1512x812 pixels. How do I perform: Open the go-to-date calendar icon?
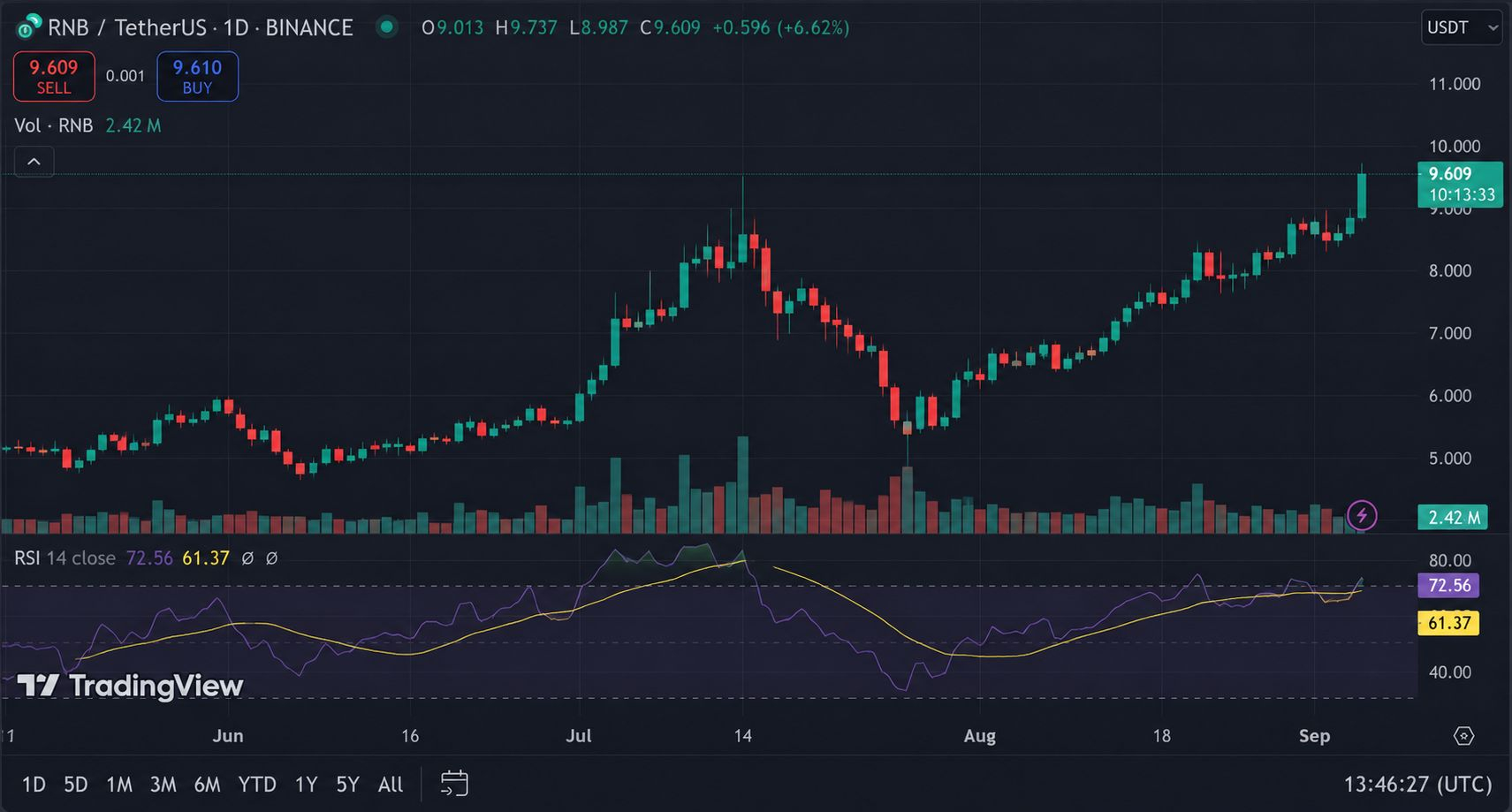coord(454,784)
